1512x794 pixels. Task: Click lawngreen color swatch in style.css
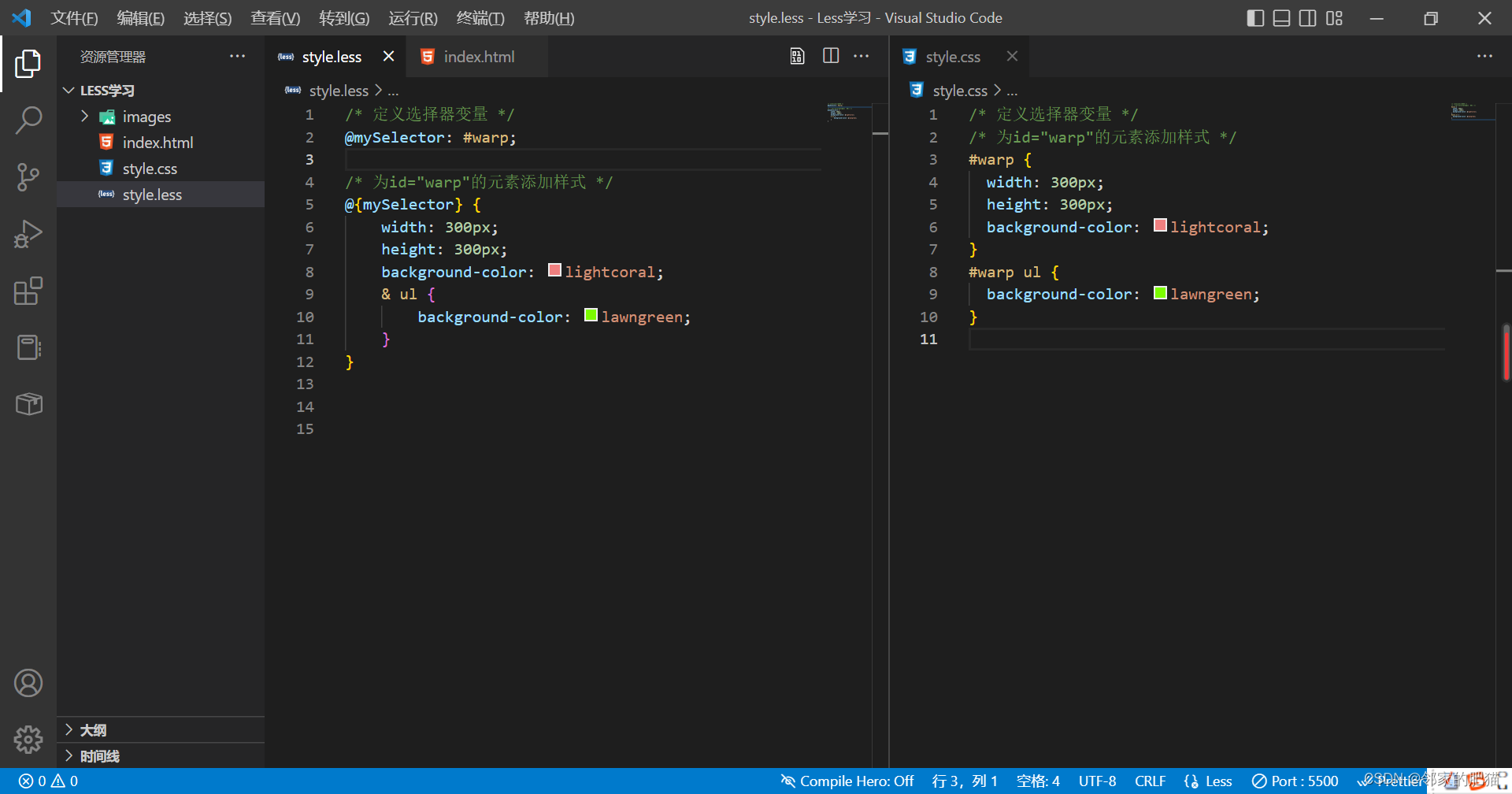(x=1160, y=293)
